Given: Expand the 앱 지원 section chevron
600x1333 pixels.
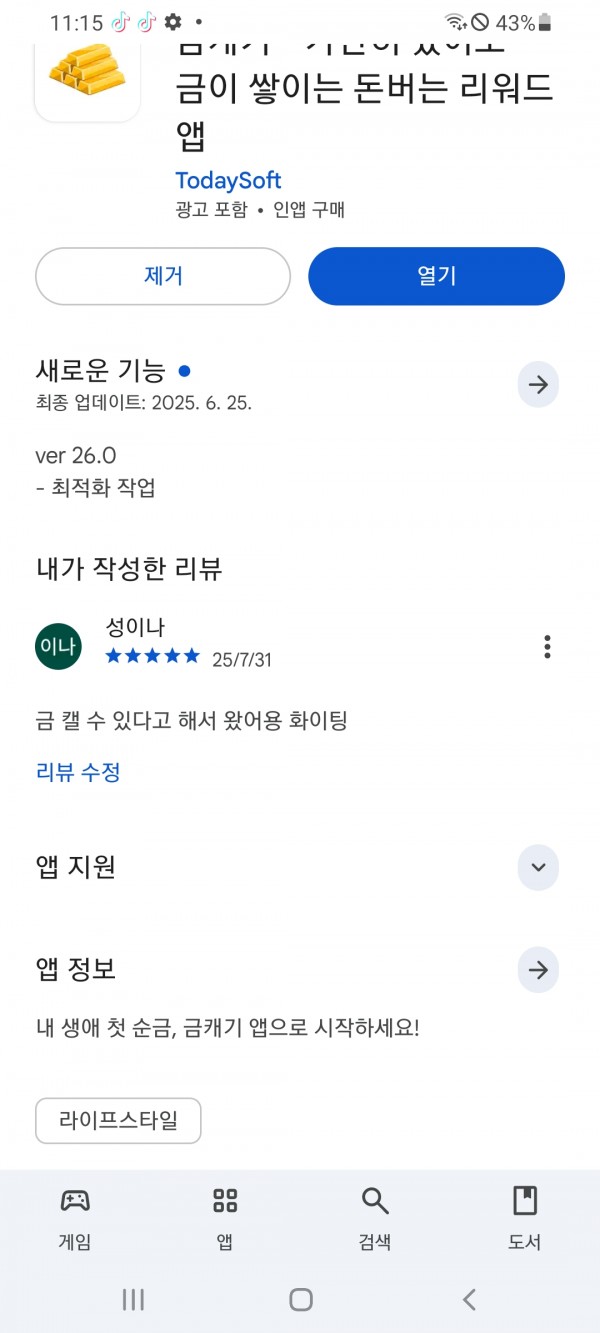Looking at the screenshot, I should click(538, 867).
